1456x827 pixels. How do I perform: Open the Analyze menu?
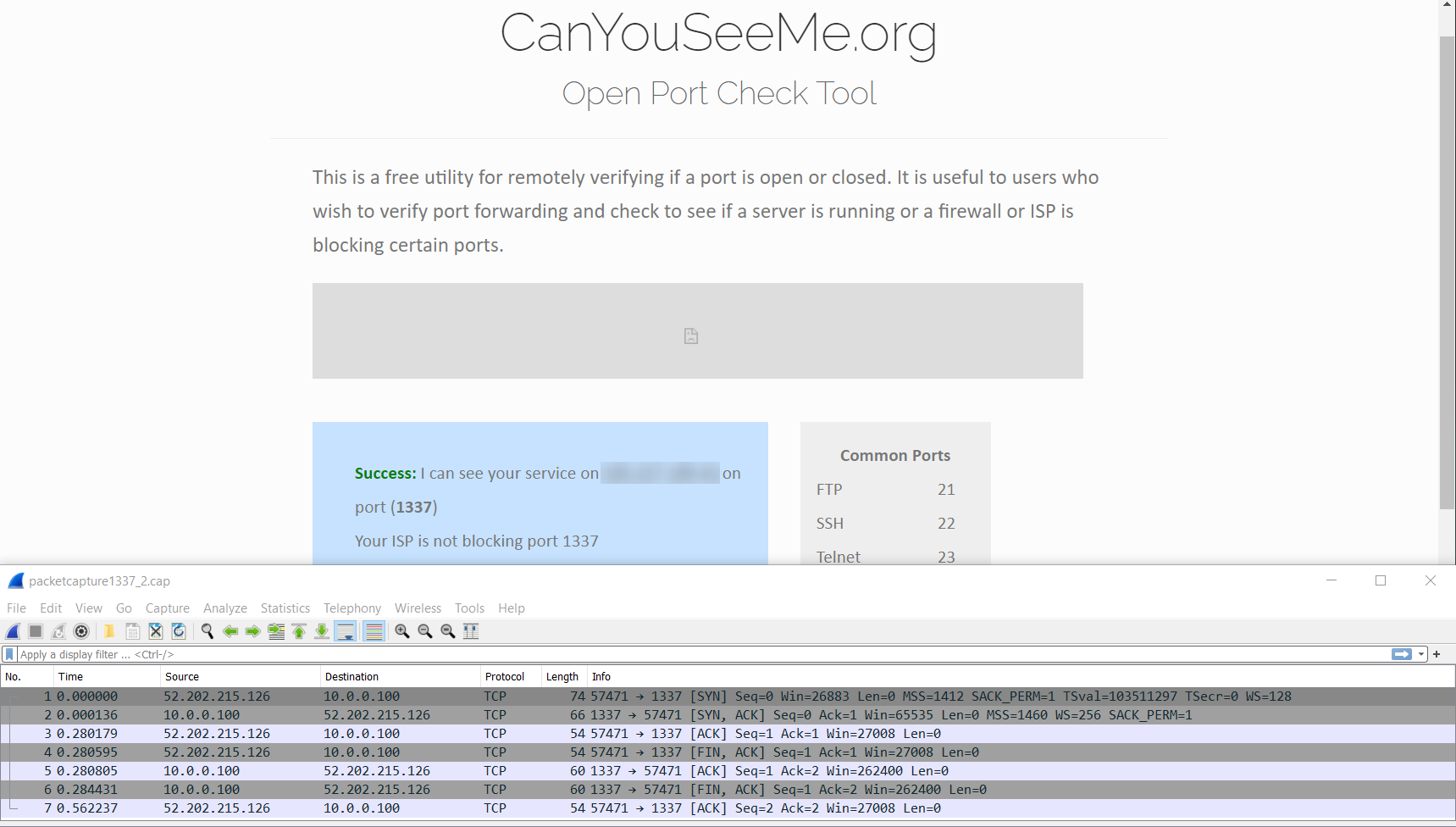[225, 608]
